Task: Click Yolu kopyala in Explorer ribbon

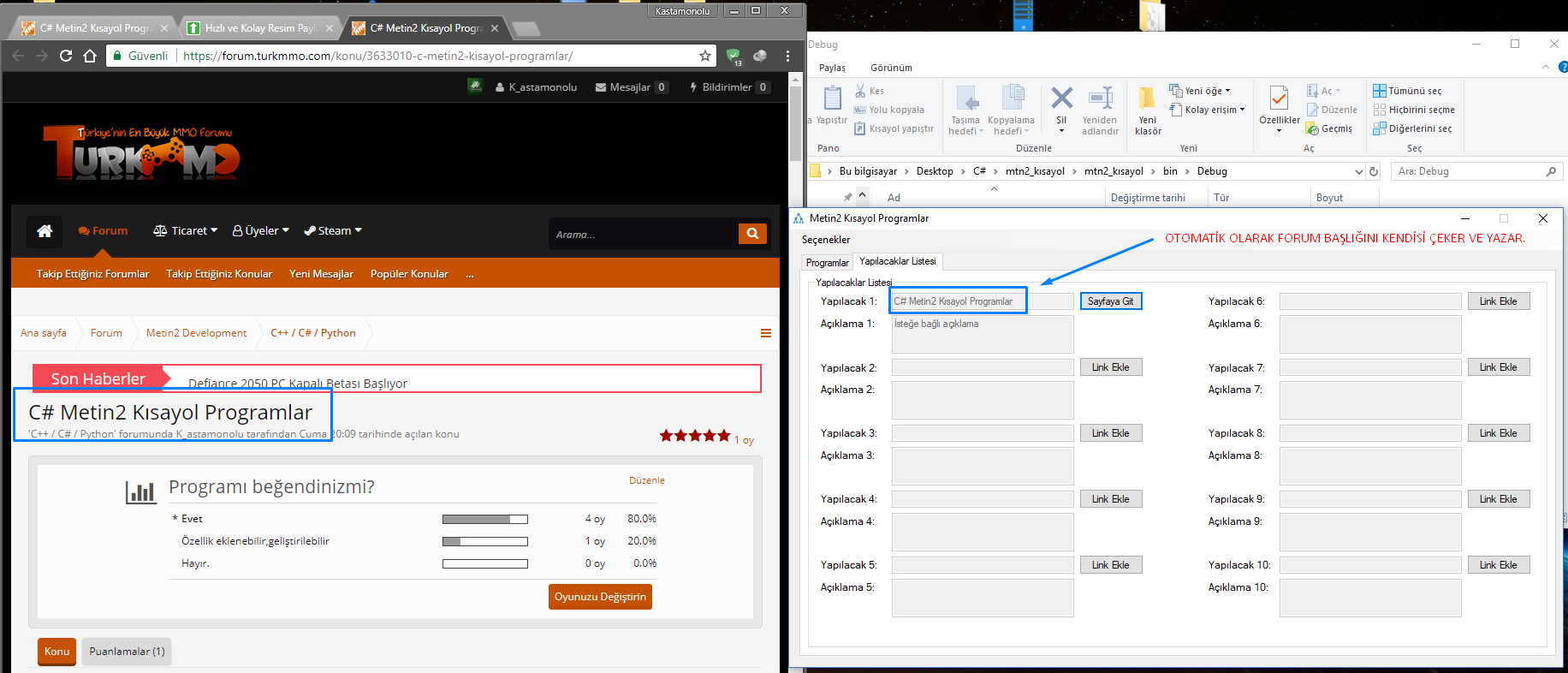Action: (x=889, y=110)
